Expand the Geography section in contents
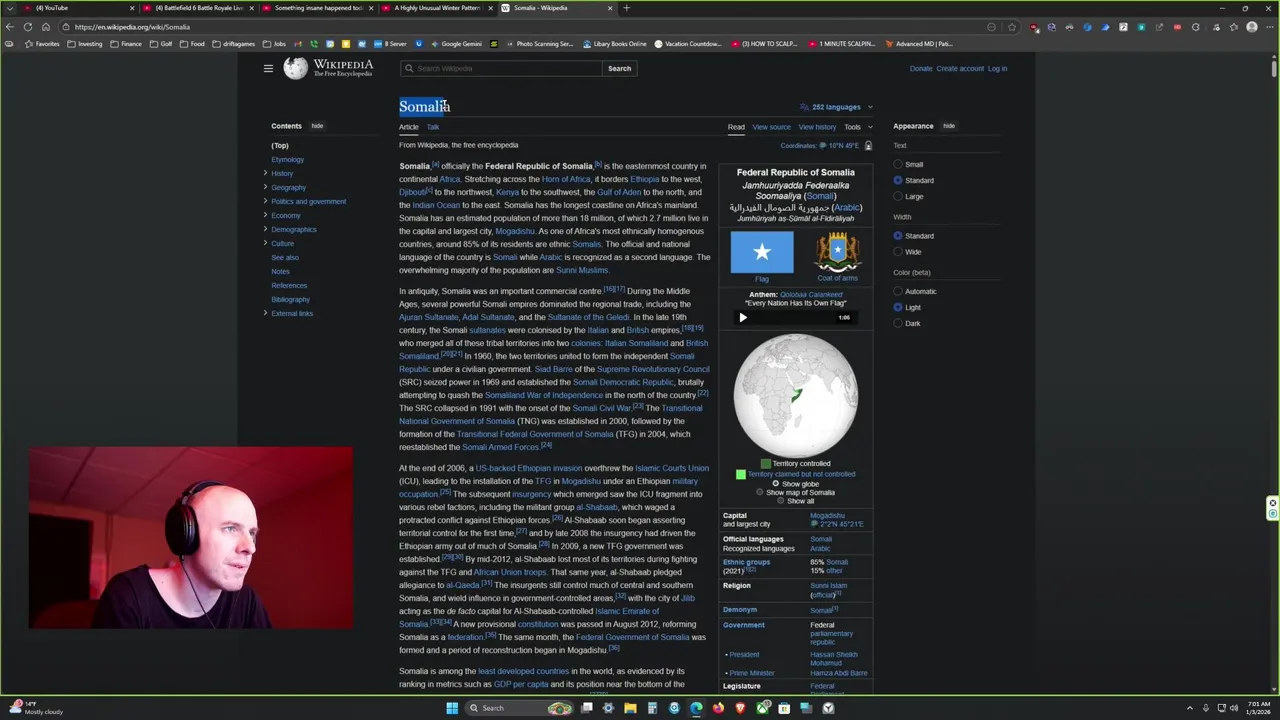The width and height of the screenshot is (1280, 720). click(x=265, y=187)
